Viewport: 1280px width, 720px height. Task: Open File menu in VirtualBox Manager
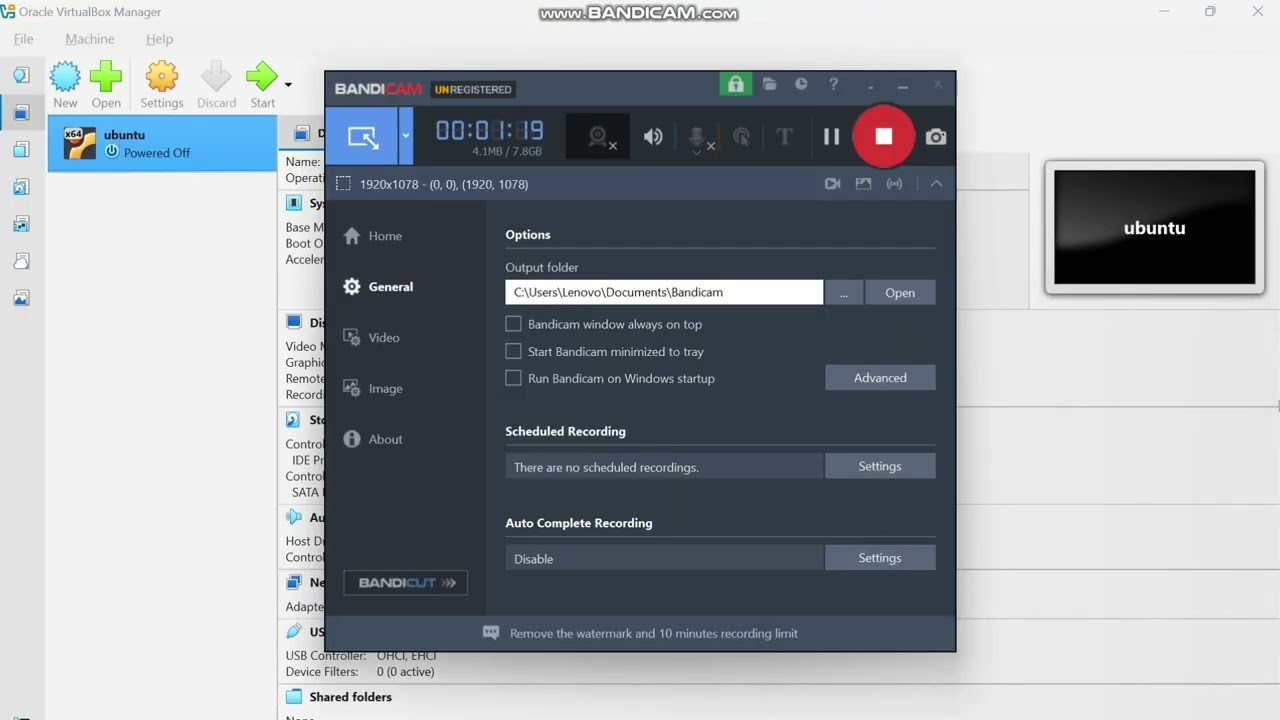[23, 39]
